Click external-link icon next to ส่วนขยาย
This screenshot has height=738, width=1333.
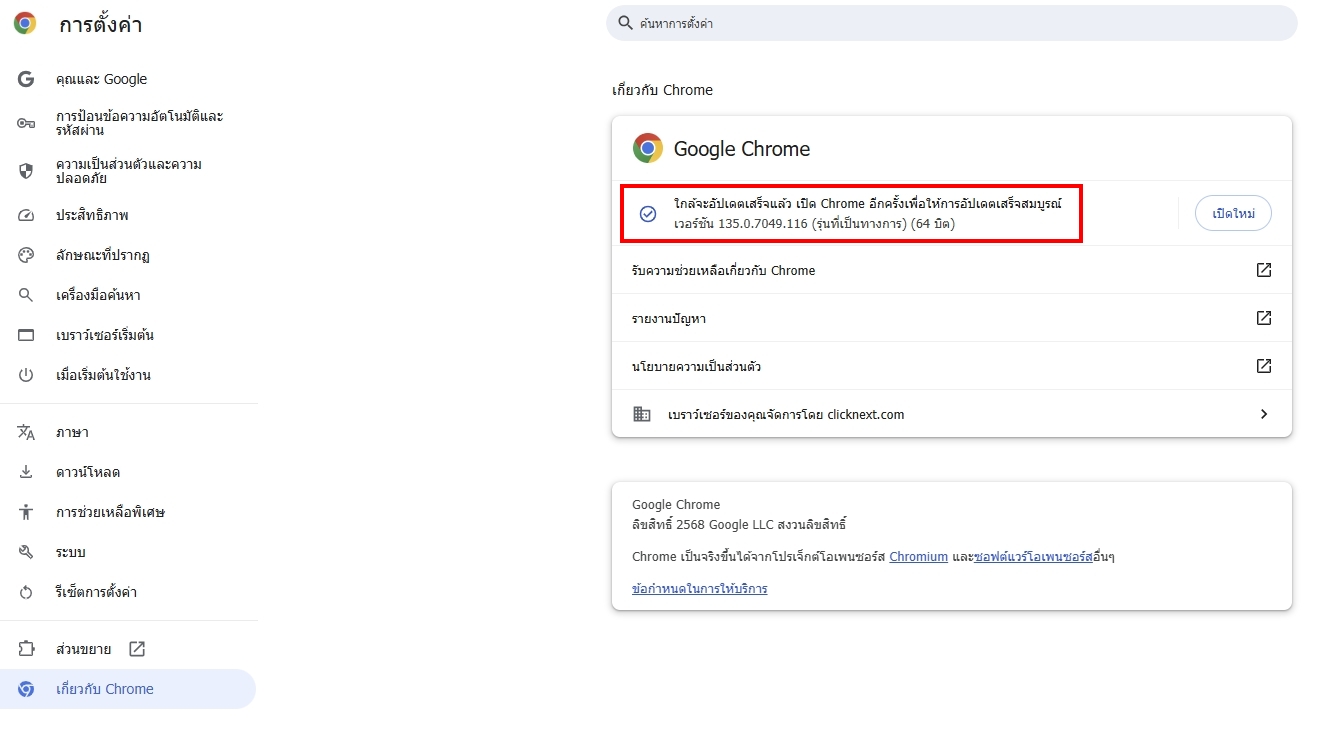137,649
